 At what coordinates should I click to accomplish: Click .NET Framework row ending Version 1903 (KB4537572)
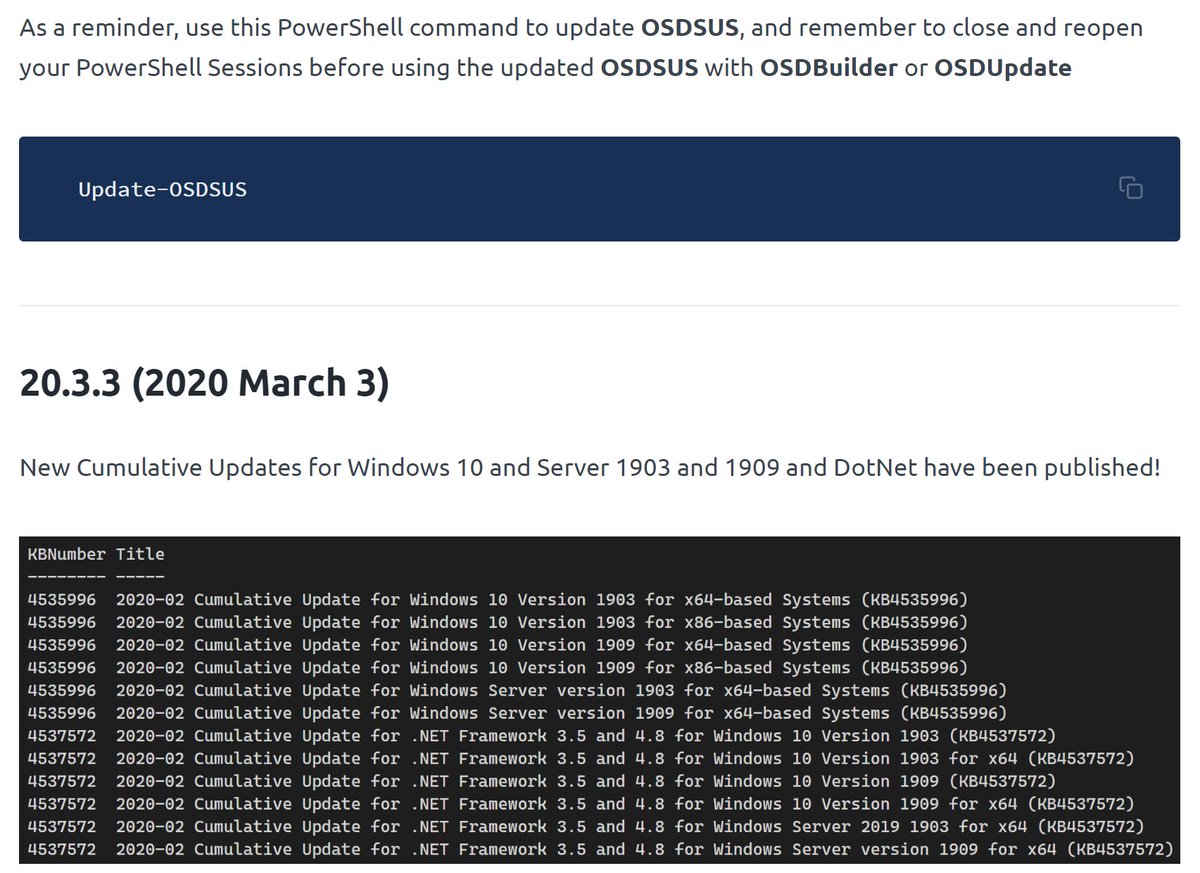542,736
